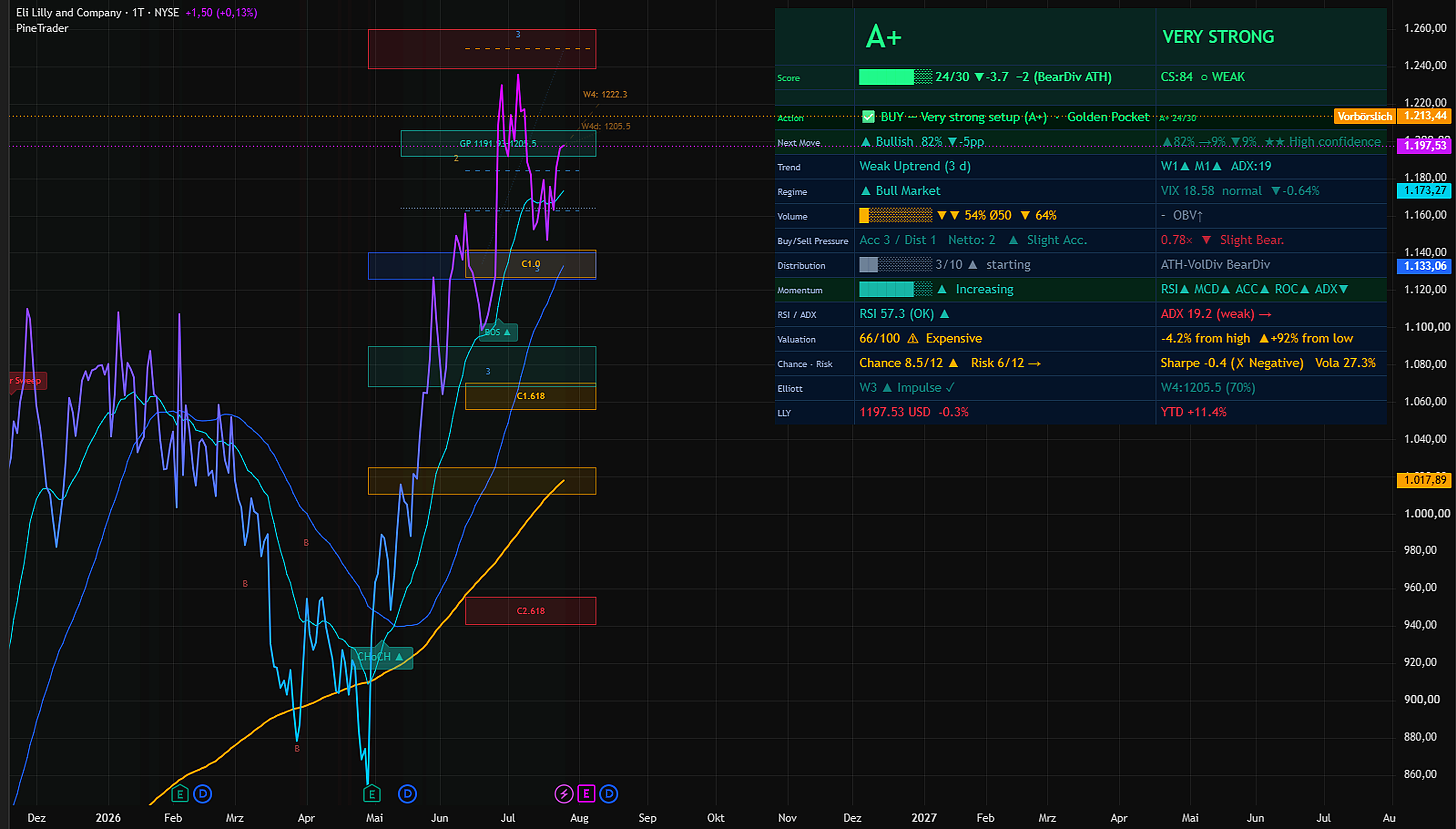Screen dimensions: 1456x829
Task: Click the Score progress bar
Action: pyautogui.click(x=896, y=77)
